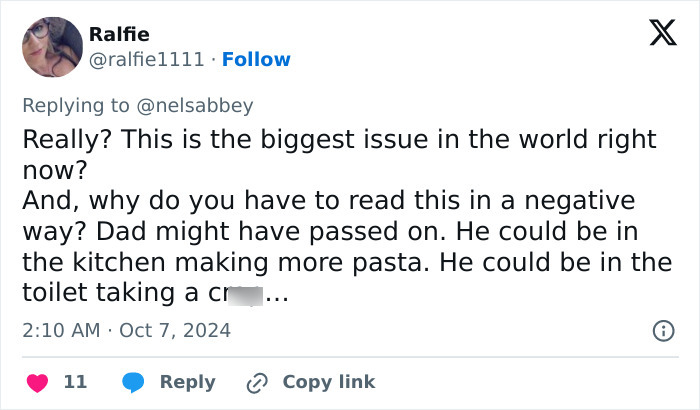Viewport: 700px width, 410px height.
Task: Click the like count of 11
Action: coord(75,382)
